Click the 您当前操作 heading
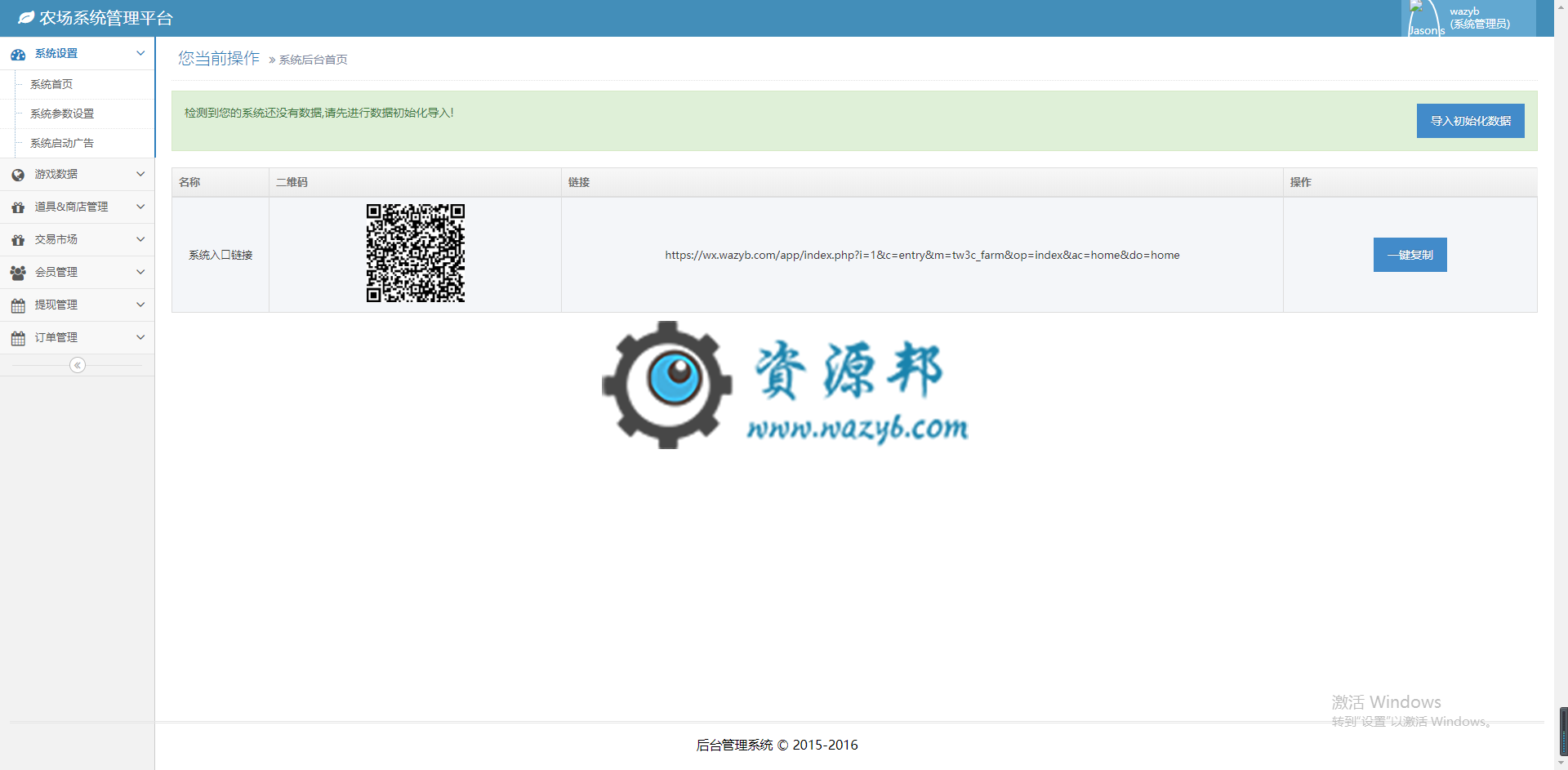 (219, 58)
